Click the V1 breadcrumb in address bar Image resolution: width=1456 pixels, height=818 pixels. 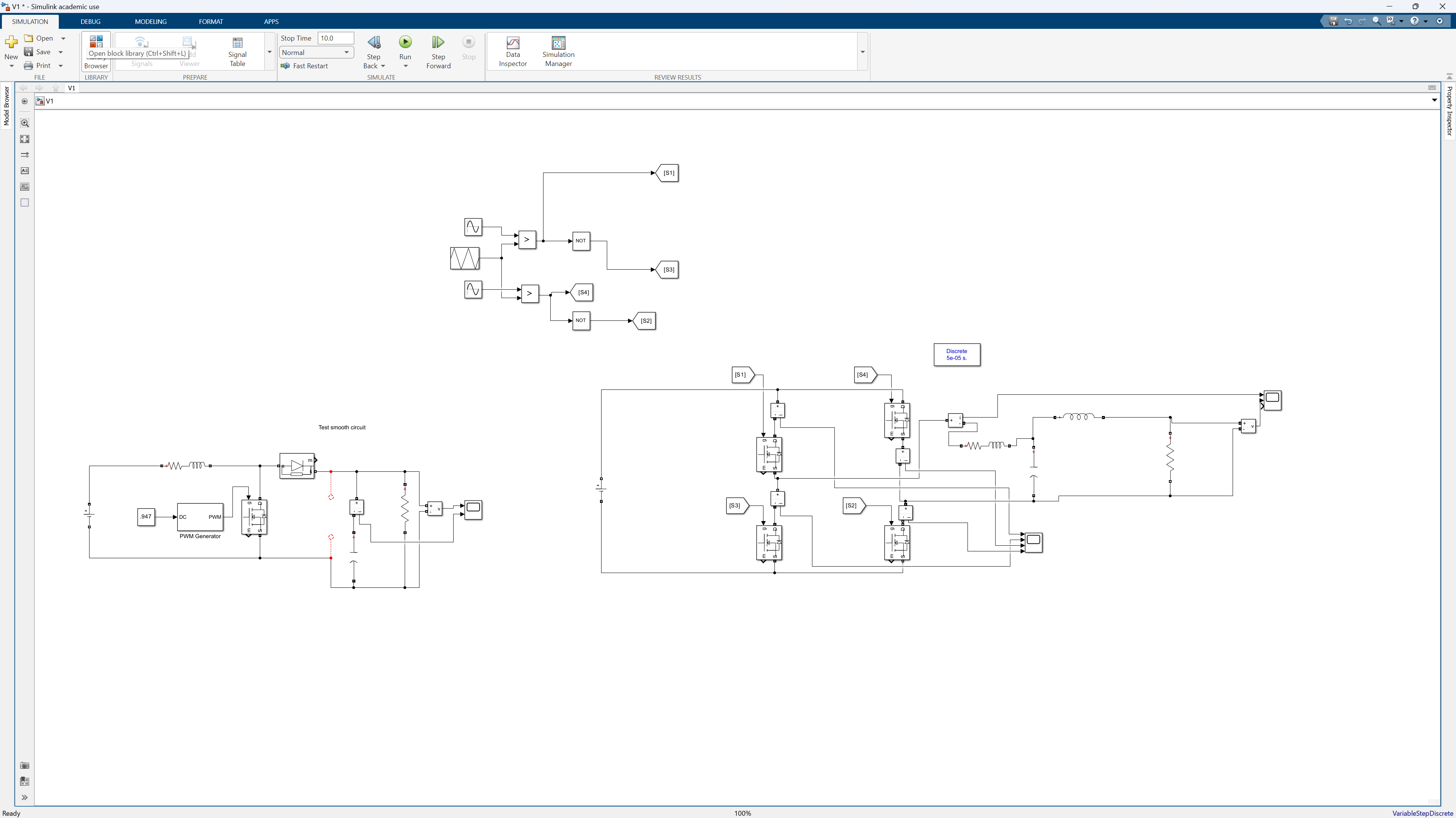click(50, 101)
